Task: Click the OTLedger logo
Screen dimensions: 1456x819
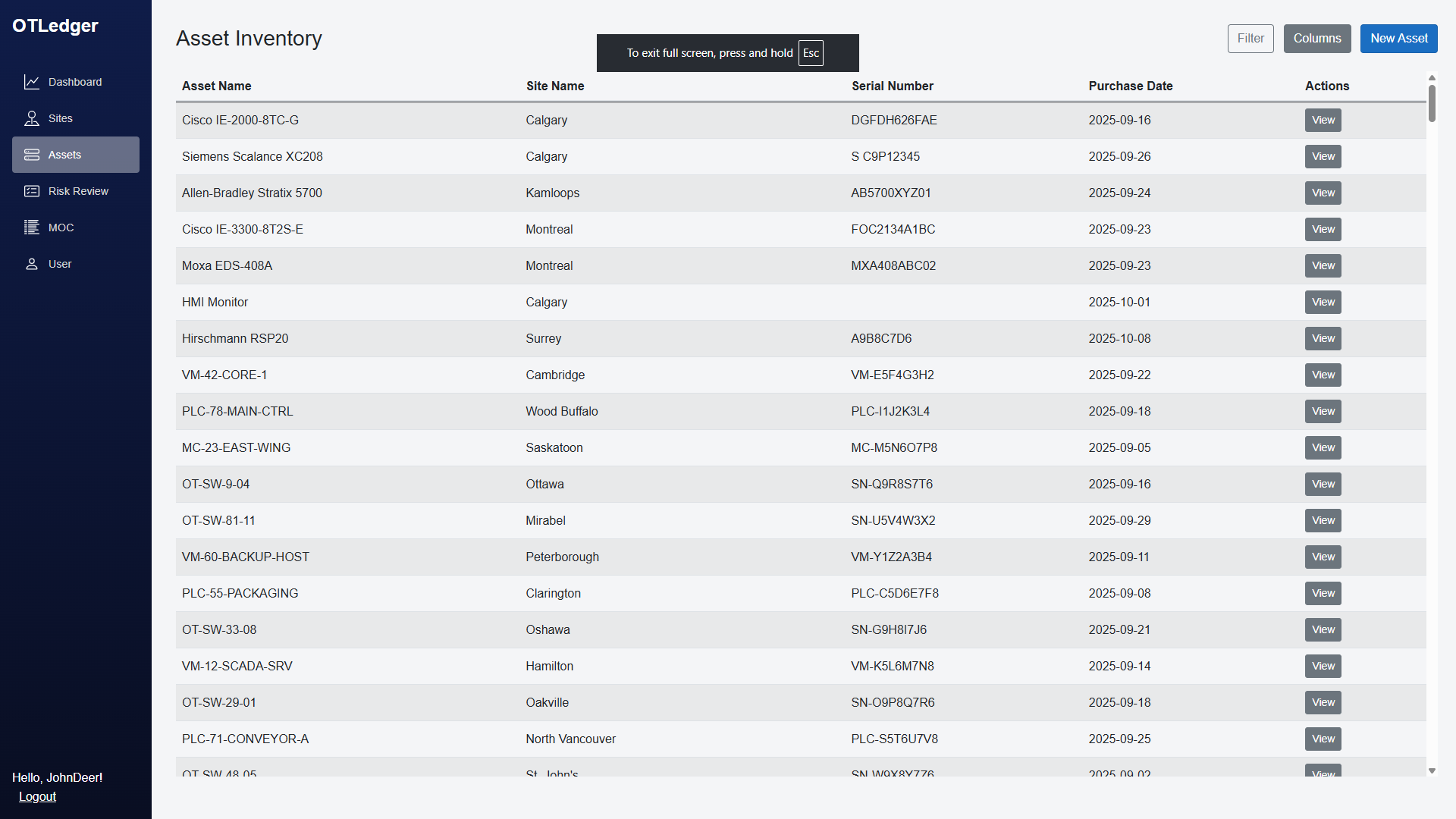Action: point(55,25)
